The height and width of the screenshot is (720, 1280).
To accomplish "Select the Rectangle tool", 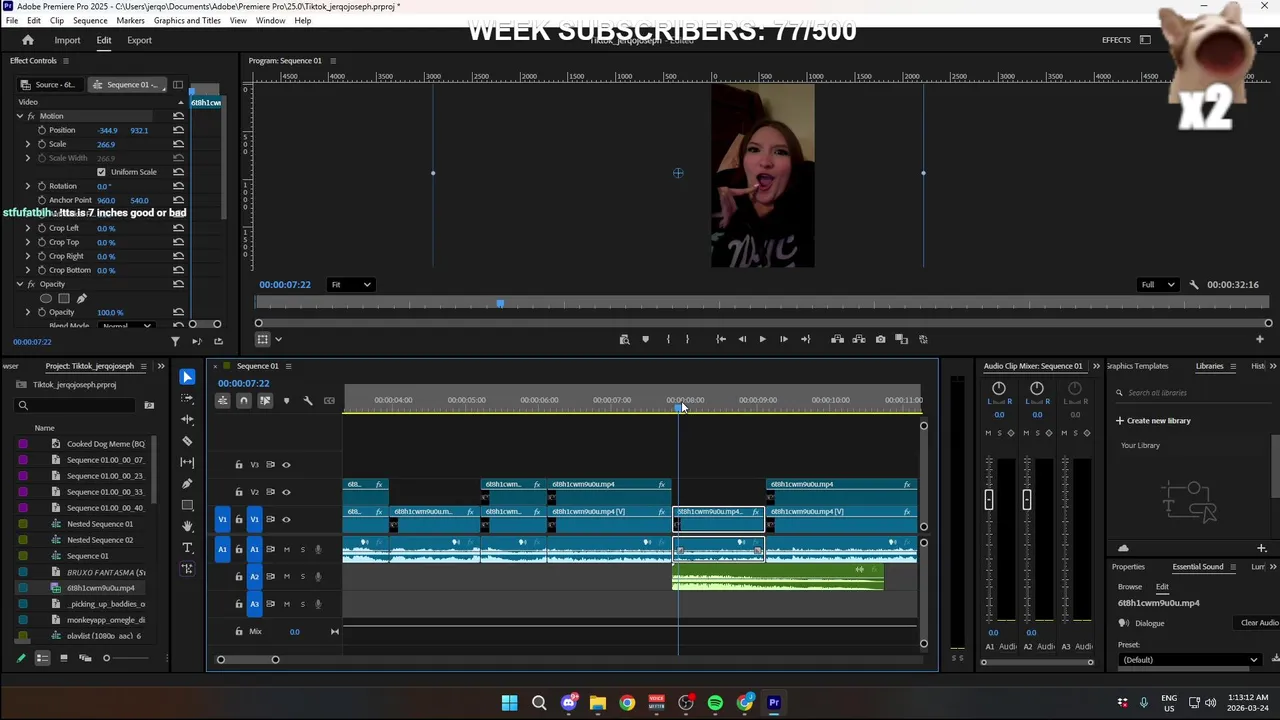I will coord(187,505).
